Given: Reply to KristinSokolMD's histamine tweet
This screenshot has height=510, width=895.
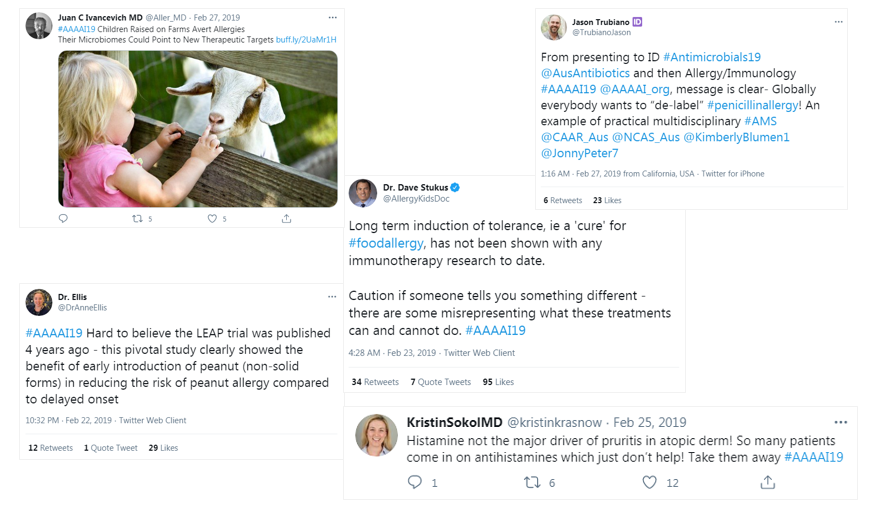Looking at the screenshot, I should coord(415,482).
